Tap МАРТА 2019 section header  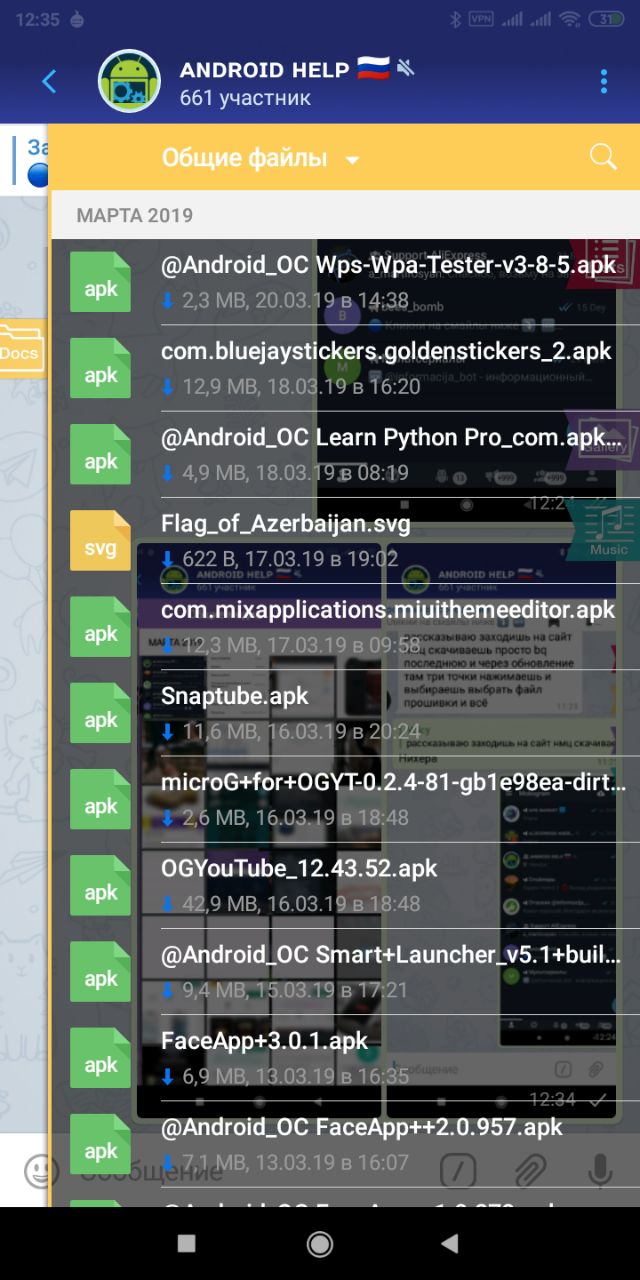(135, 215)
